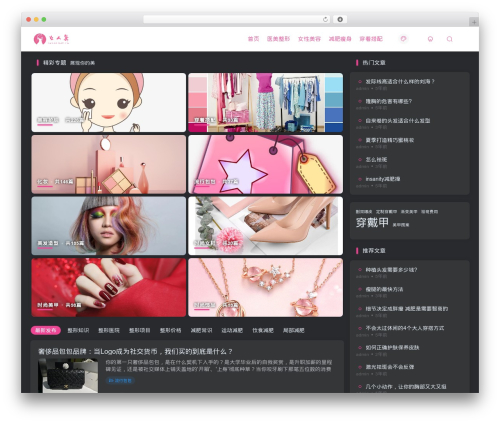
Task: Open article 自来卷的头发适合什么发型
Action: tap(398, 121)
